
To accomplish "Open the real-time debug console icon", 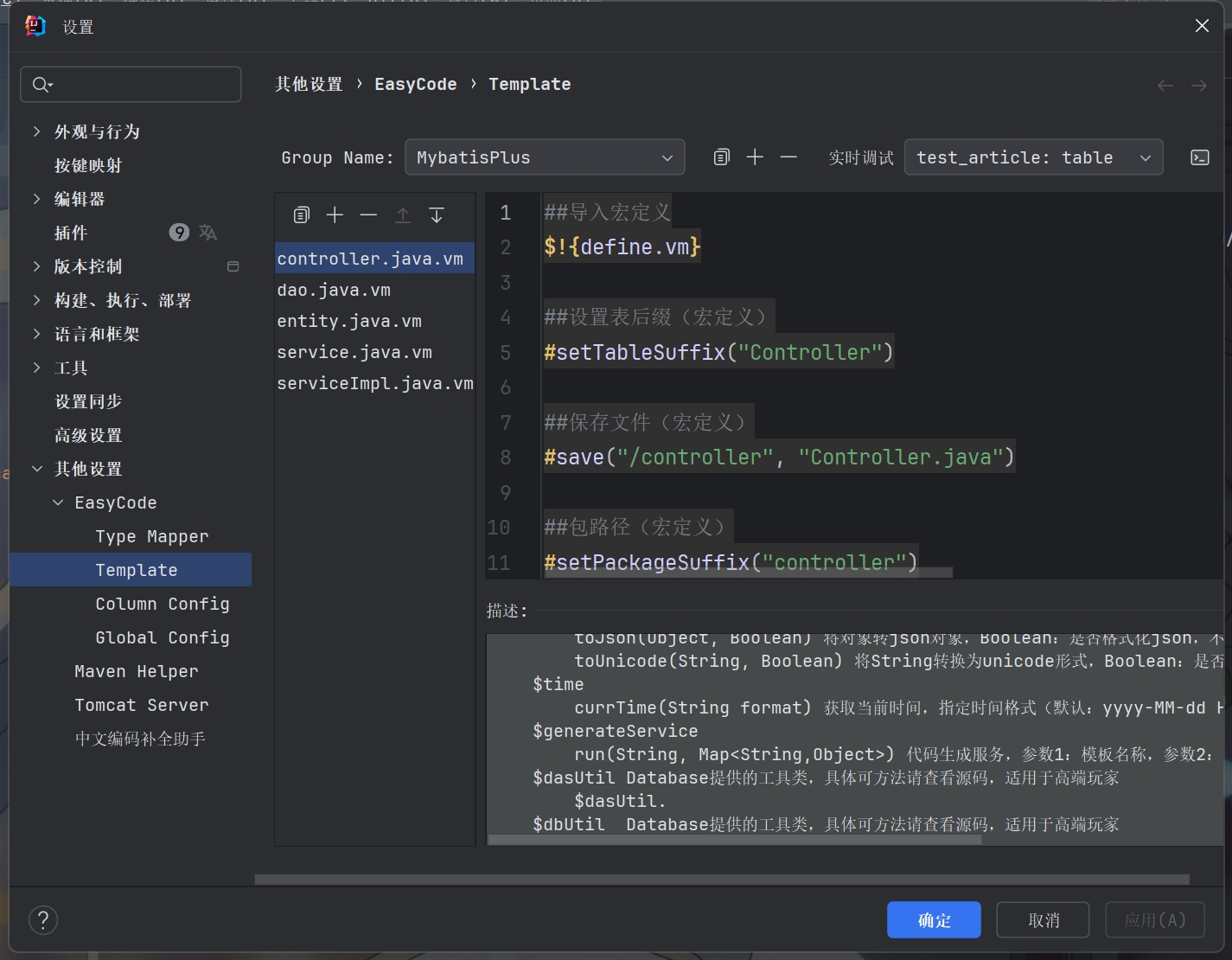I will tap(1199, 157).
